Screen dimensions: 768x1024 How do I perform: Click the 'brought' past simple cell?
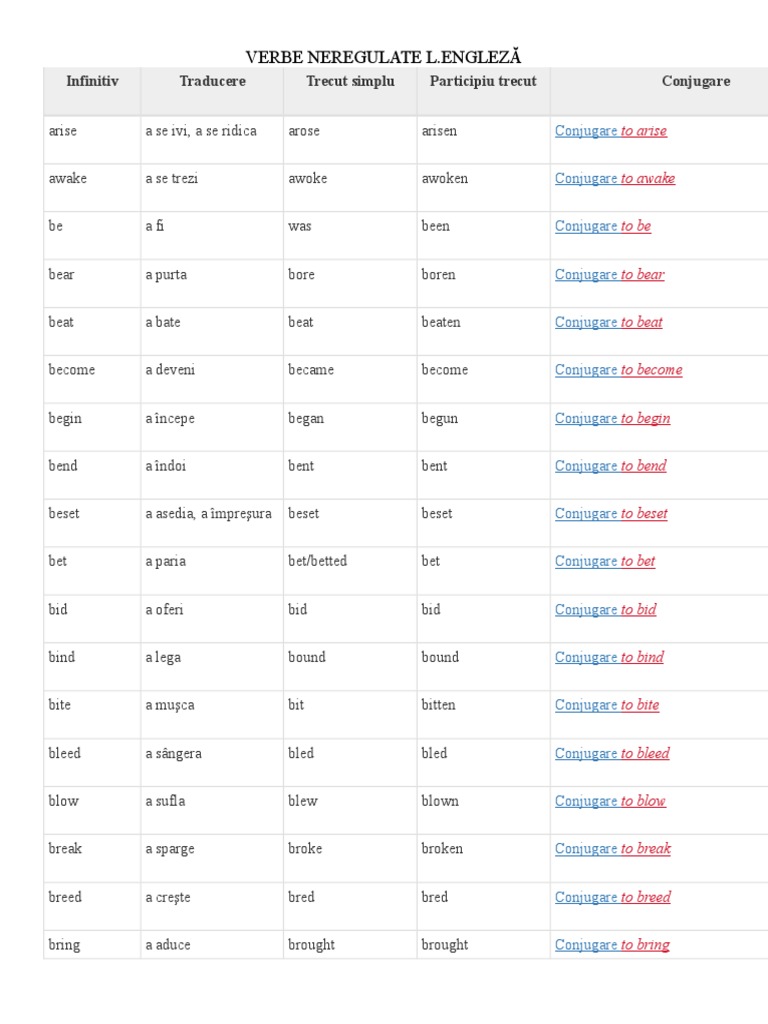pos(311,945)
